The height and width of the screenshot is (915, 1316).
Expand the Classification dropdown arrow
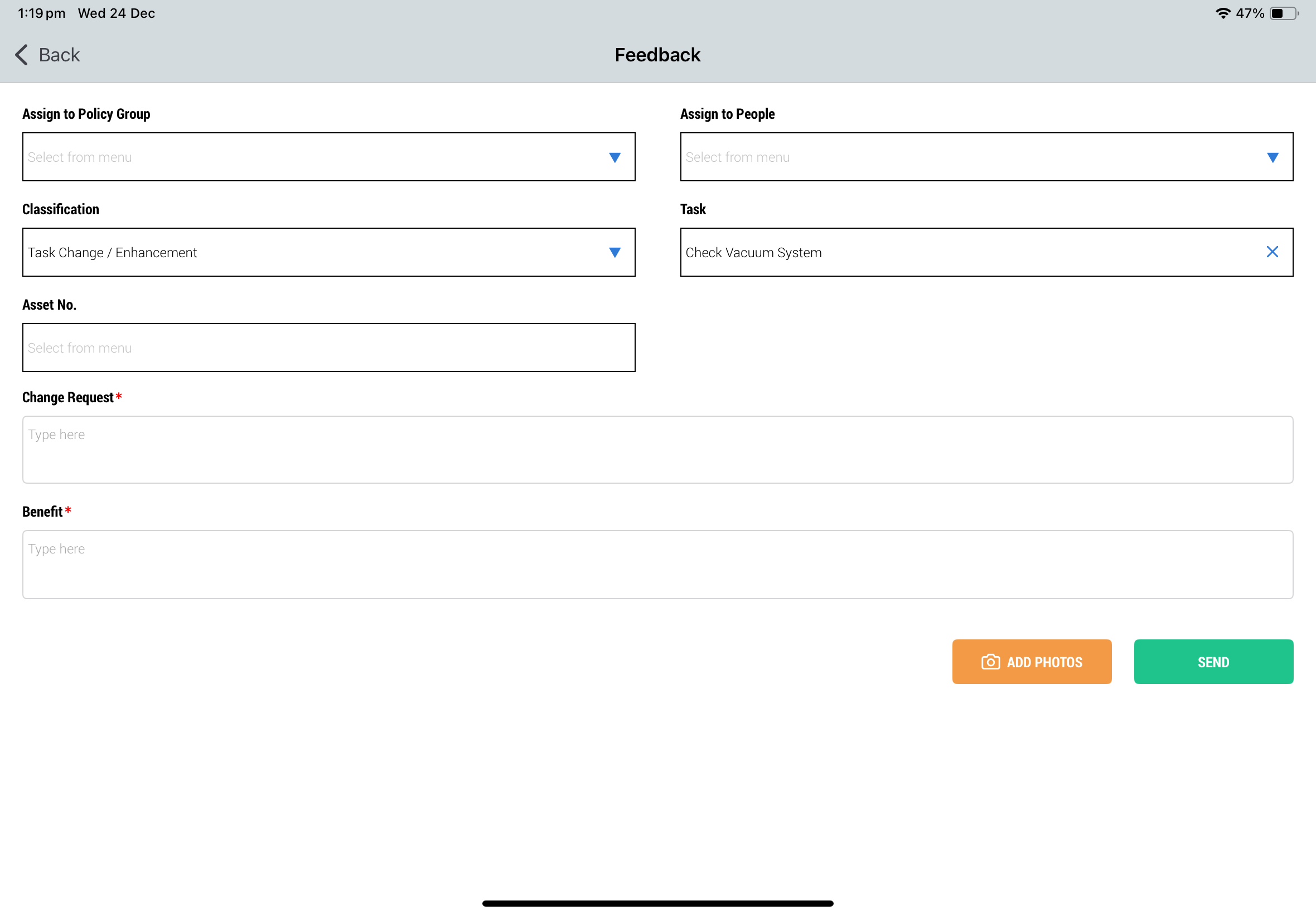coord(614,253)
